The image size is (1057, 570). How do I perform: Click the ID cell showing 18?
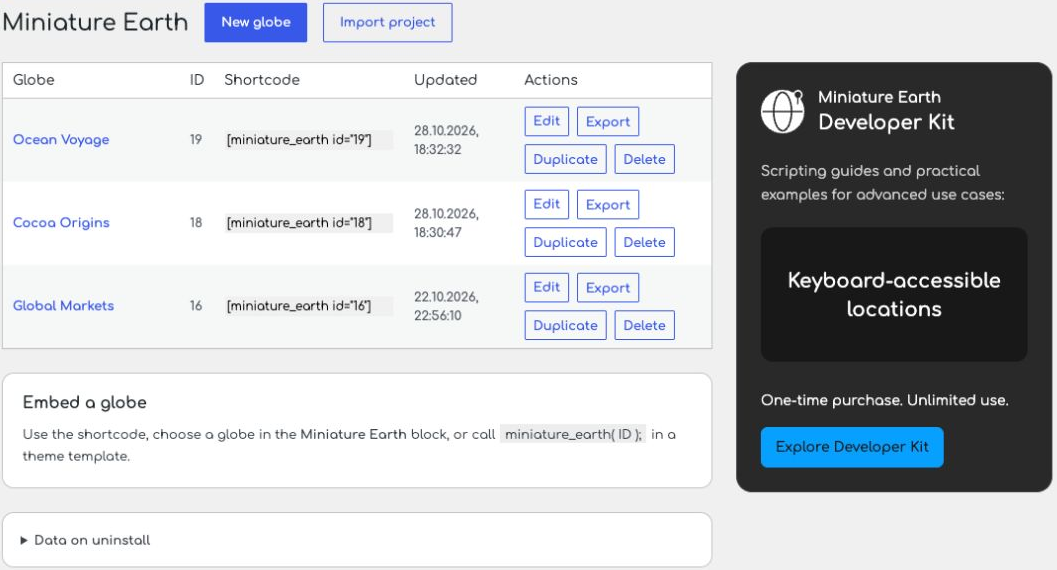click(195, 222)
